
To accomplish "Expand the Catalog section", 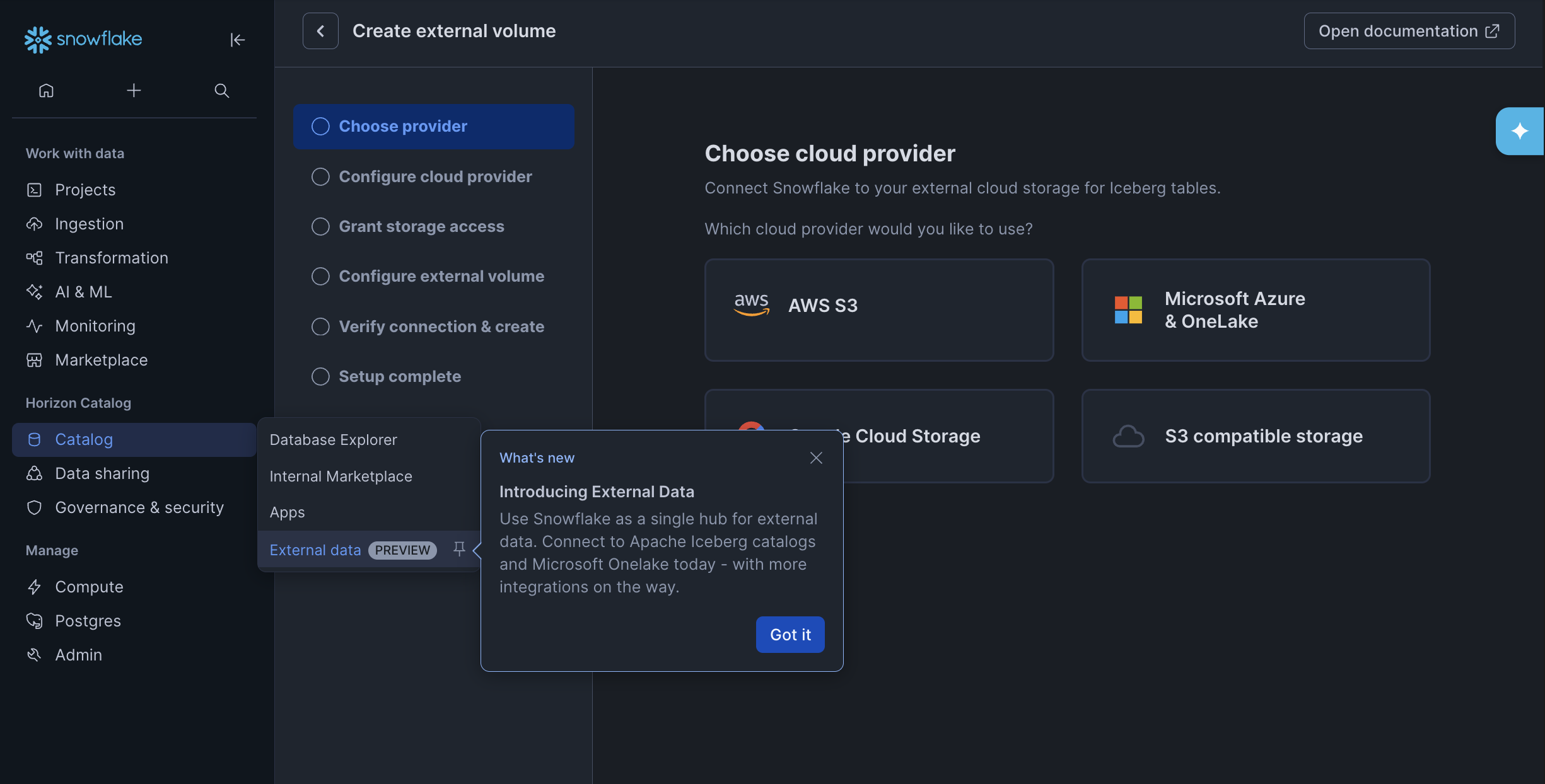I will [x=84, y=439].
